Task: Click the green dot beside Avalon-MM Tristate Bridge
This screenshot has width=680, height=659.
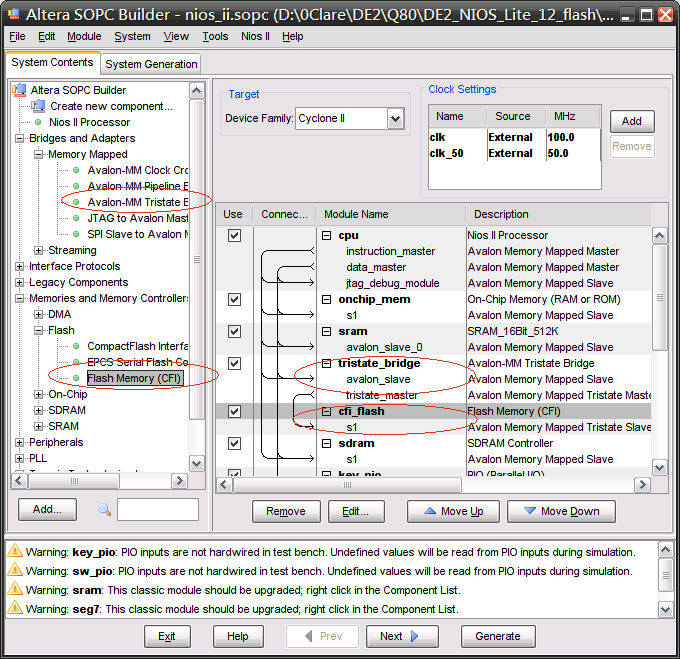Action: (76, 202)
